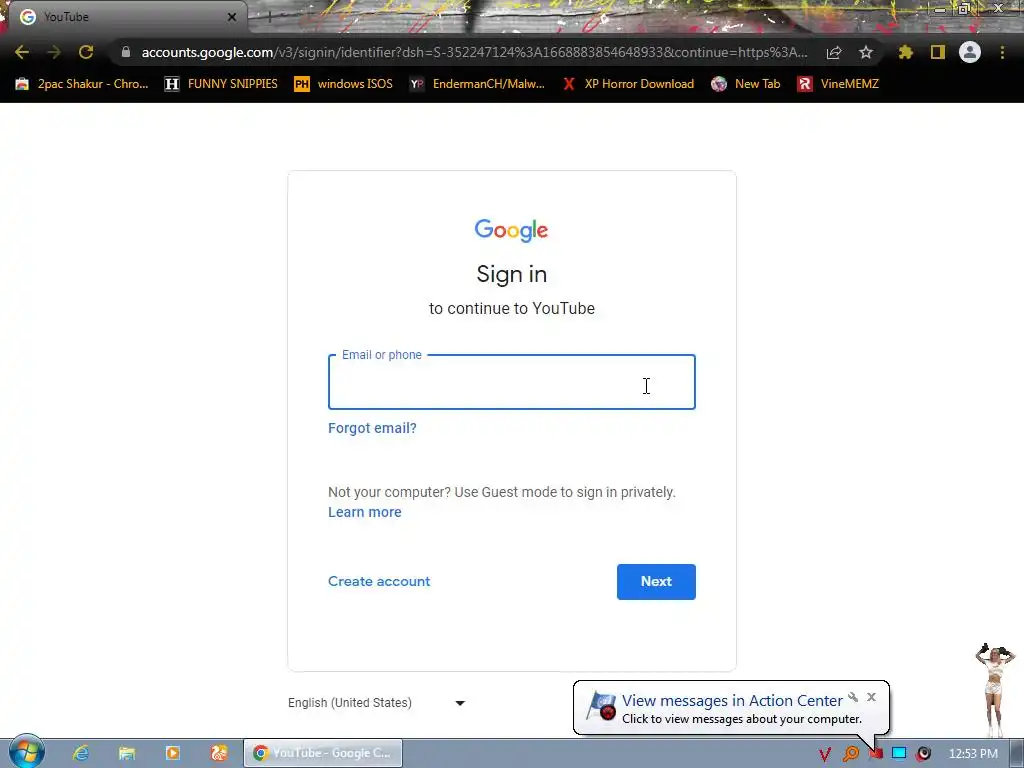Viewport: 1024px width, 768px height.
Task: Open the orange browser icon in taskbar
Action: point(219,753)
